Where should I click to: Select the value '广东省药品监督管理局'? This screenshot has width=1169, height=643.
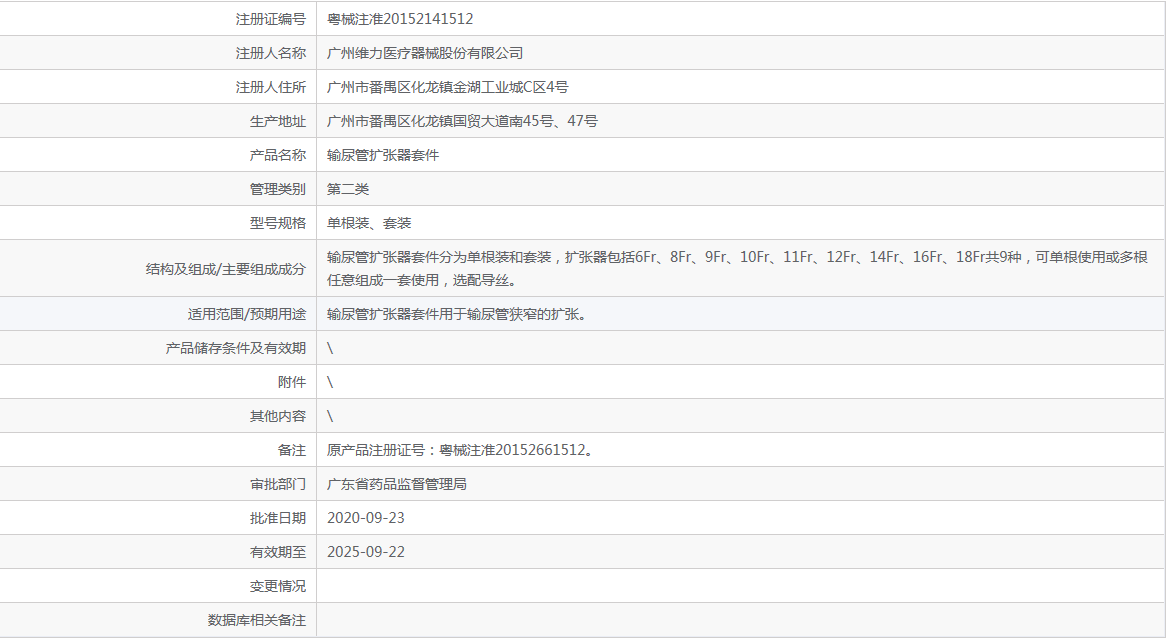pyautogui.click(x=397, y=484)
